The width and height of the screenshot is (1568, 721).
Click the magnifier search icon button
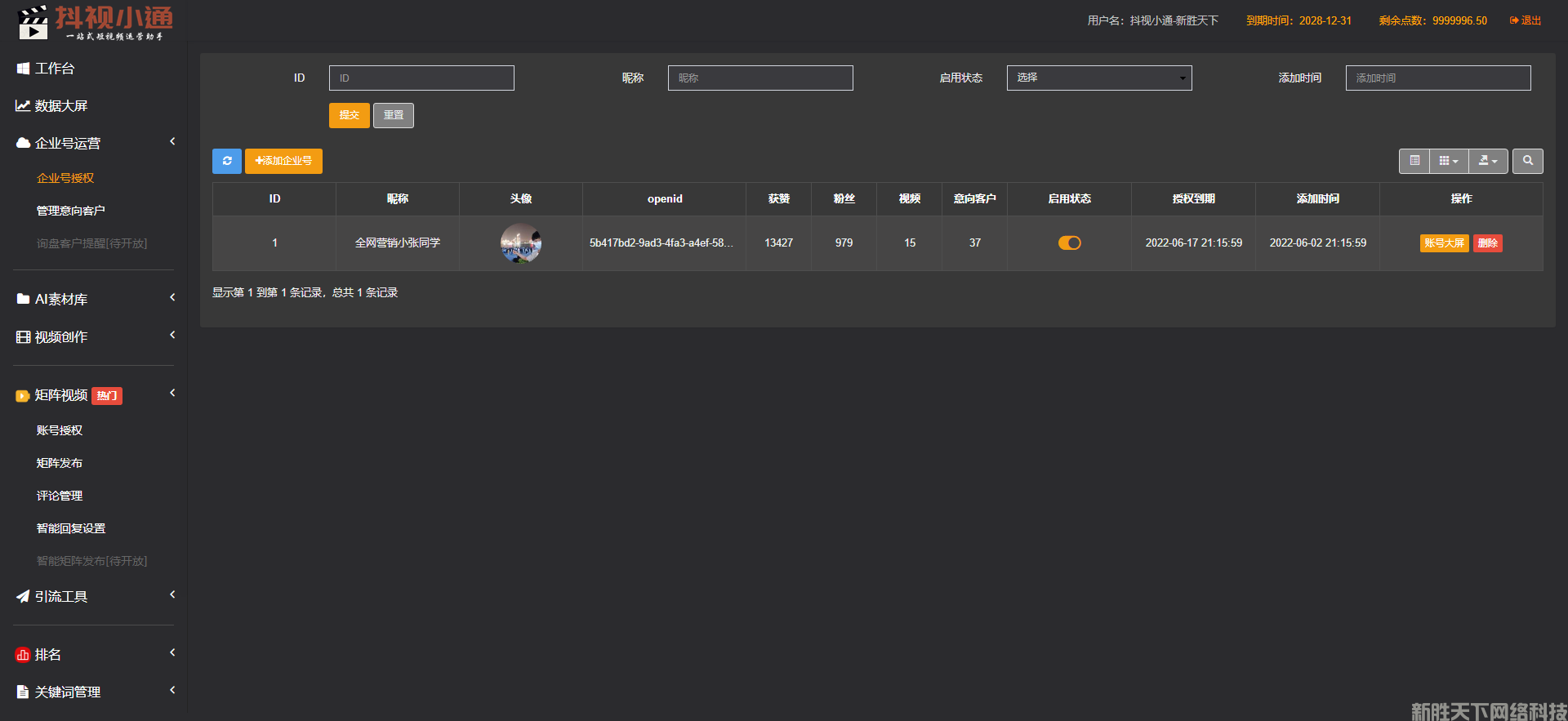pyautogui.click(x=1527, y=161)
